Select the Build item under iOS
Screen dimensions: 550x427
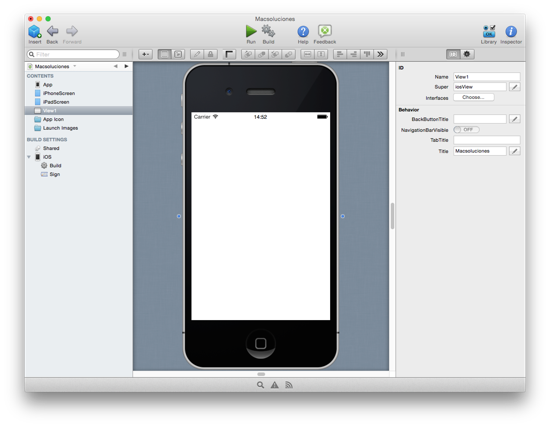pyautogui.click(x=79, y=166)
